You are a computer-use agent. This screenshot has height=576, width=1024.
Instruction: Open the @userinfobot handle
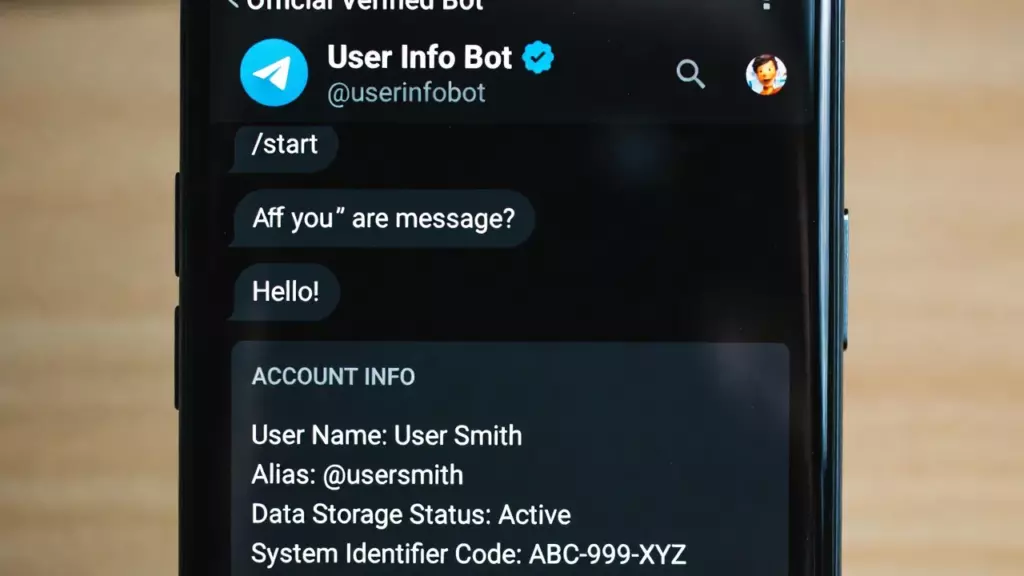(x=406, y=93)
